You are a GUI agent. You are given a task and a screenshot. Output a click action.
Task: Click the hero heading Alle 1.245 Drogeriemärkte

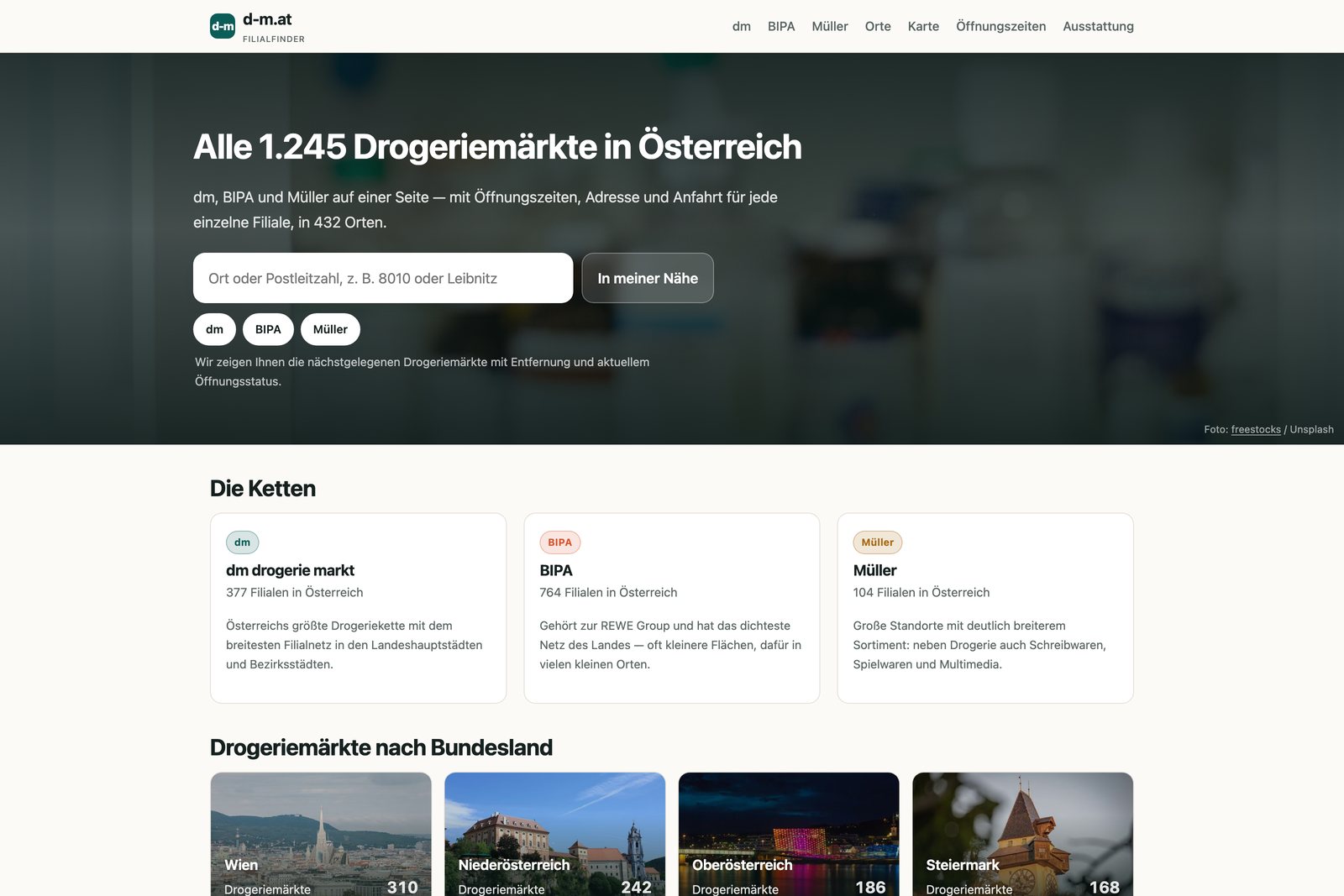pos(497,147)
